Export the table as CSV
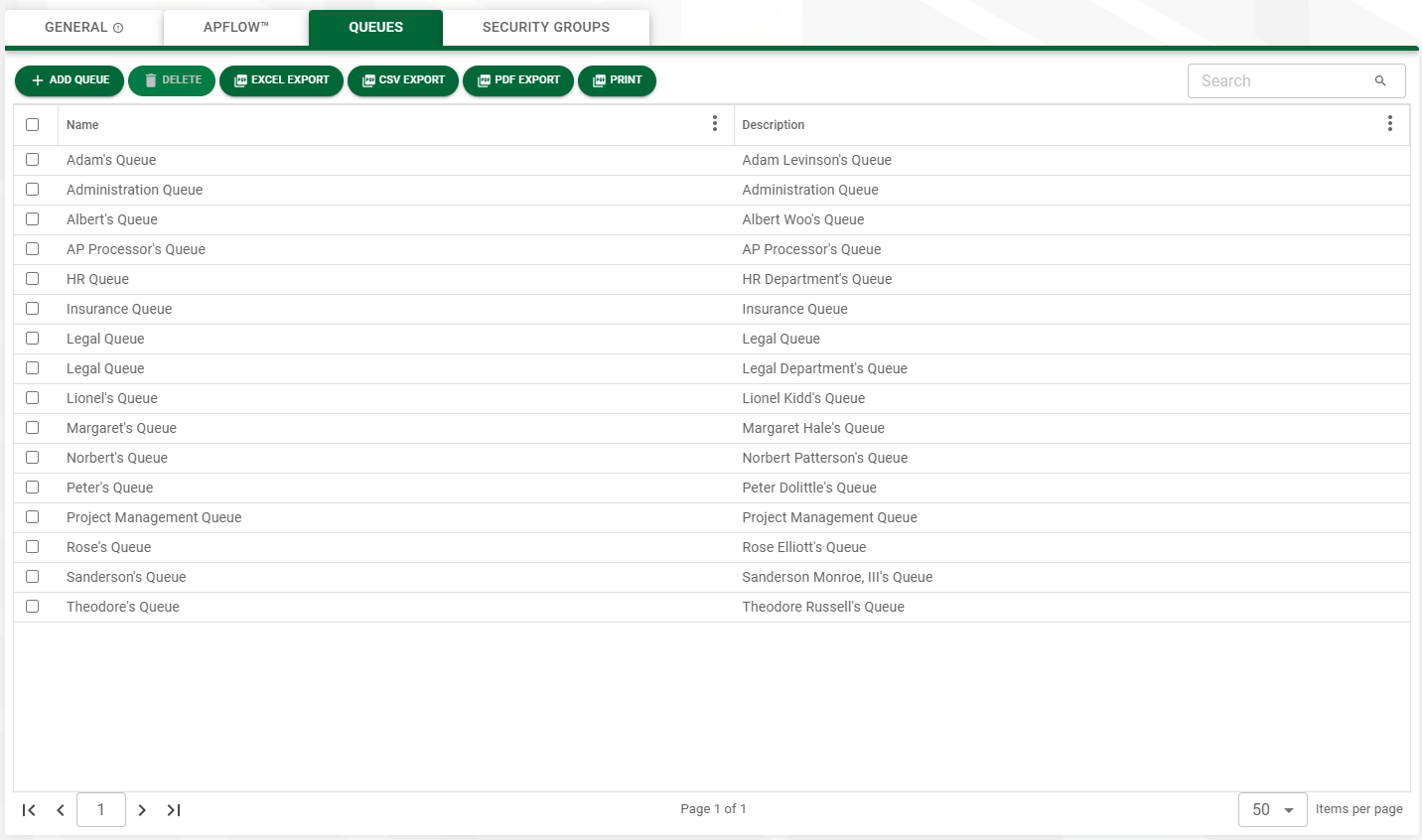 click(403, 80)
